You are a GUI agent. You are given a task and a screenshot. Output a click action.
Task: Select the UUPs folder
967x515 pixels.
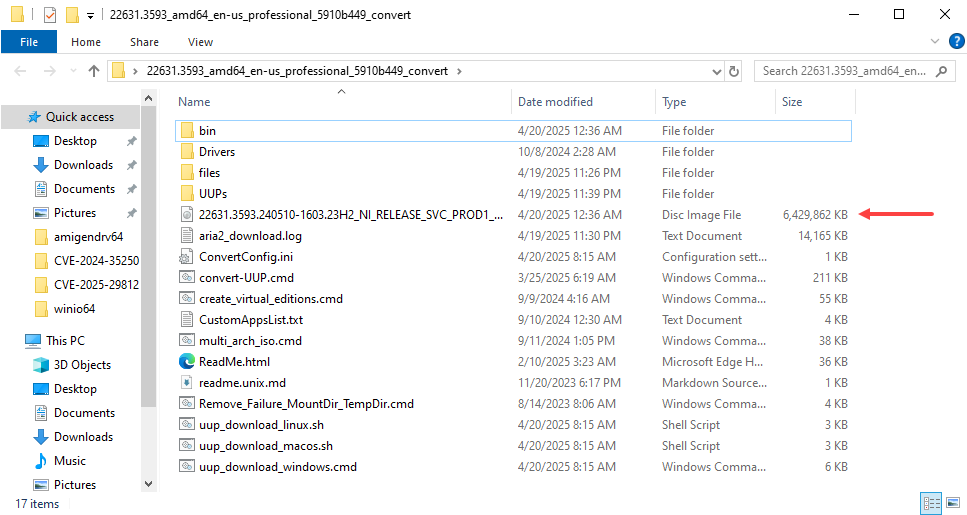coord(513,194)
